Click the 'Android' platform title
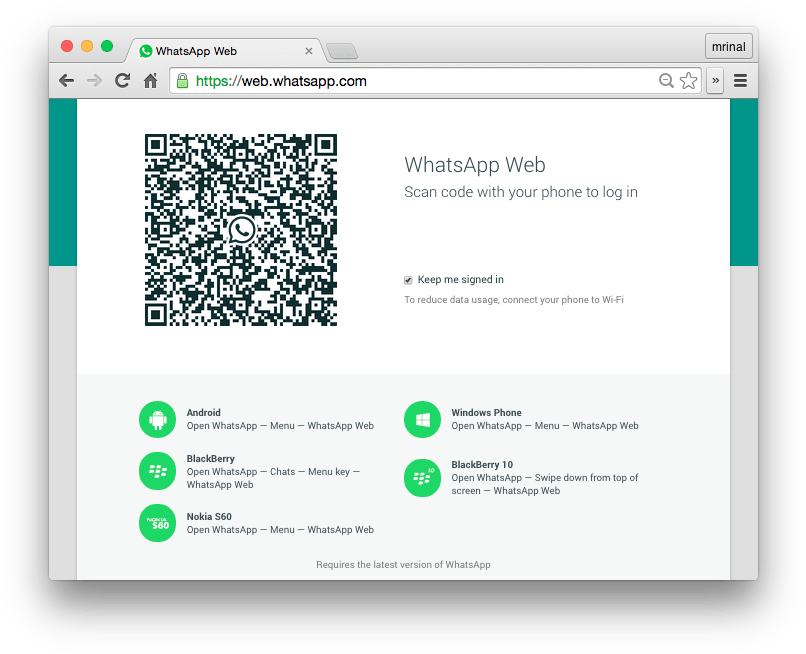This screenshot has height=654, width=806. point(204,413)
